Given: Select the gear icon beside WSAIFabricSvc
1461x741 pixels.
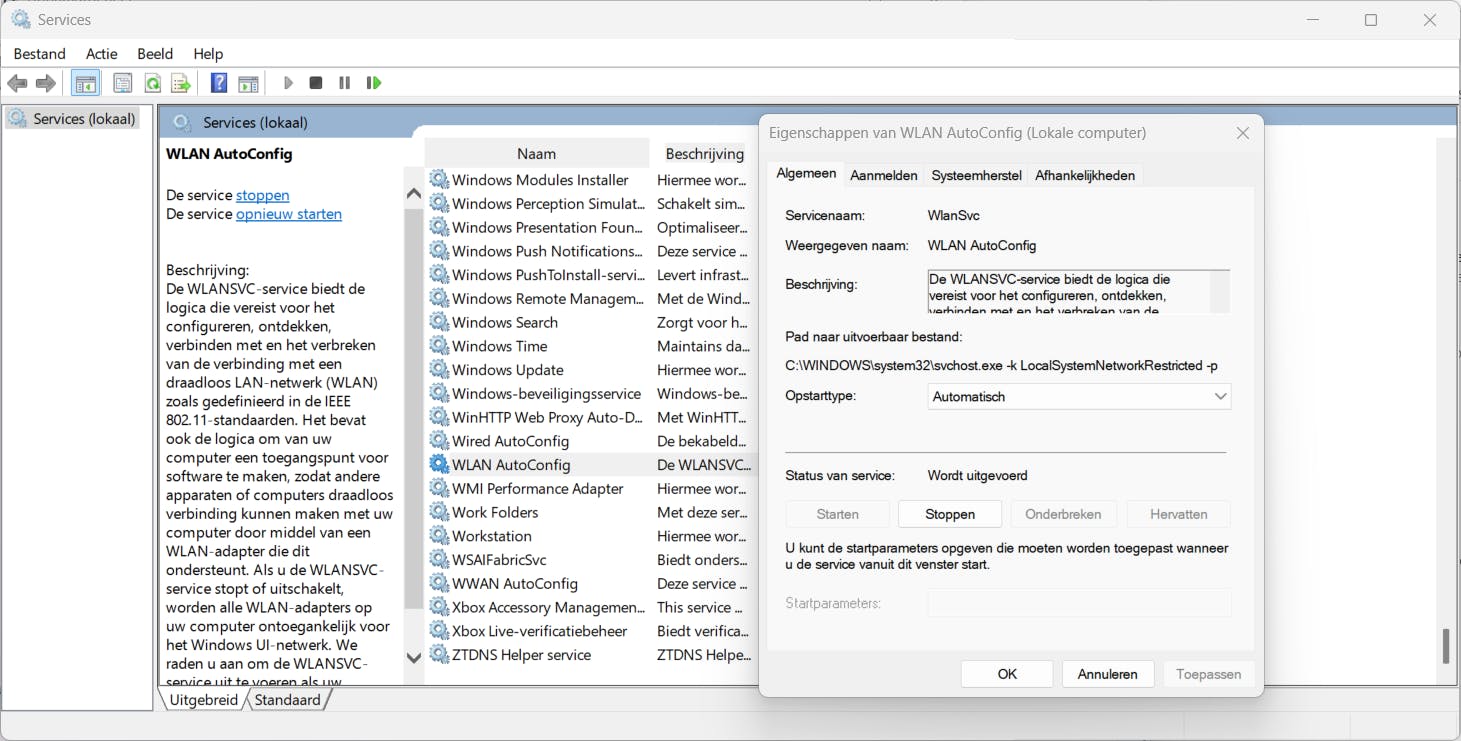Looking at the screenshot, I should [x=439, y=560].
